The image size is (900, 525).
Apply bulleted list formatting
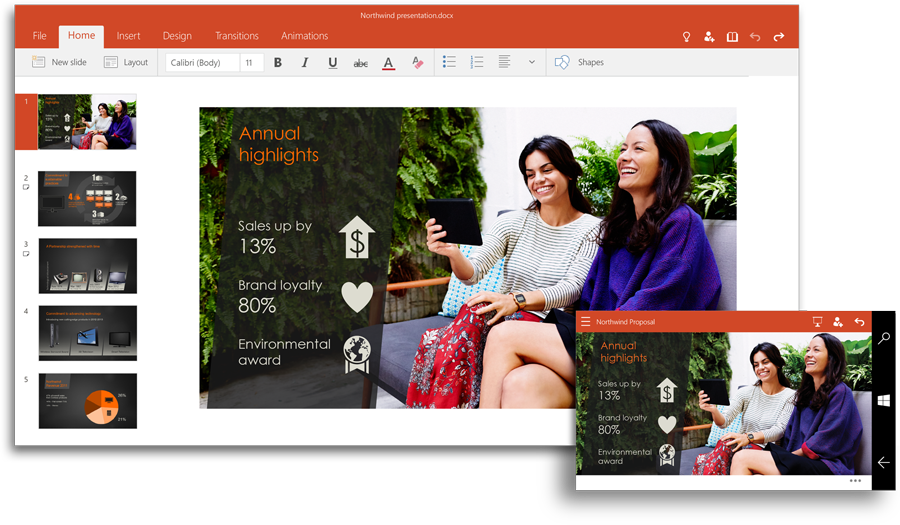pos(449,62)
